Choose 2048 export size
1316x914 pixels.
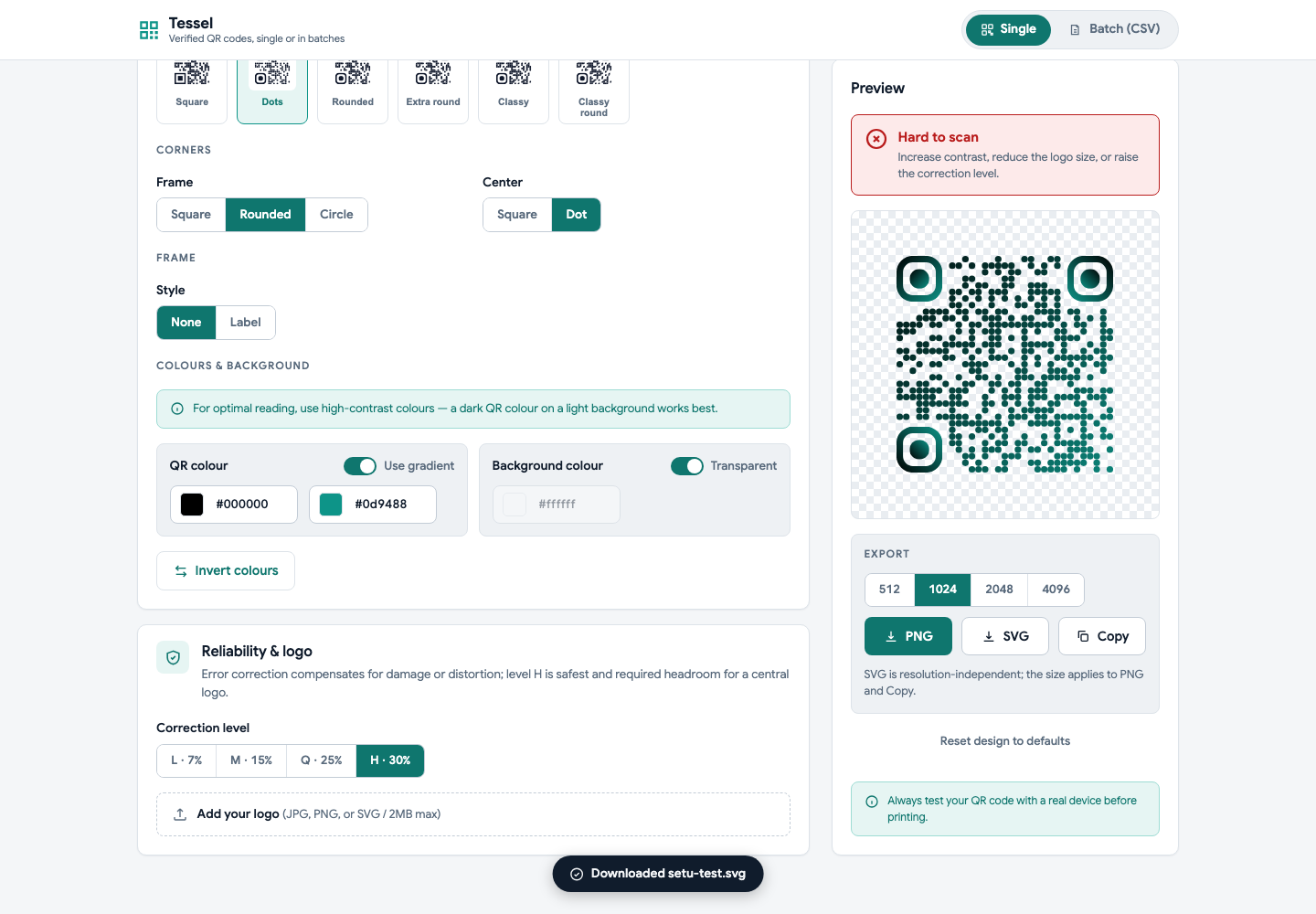pos(999,590)
